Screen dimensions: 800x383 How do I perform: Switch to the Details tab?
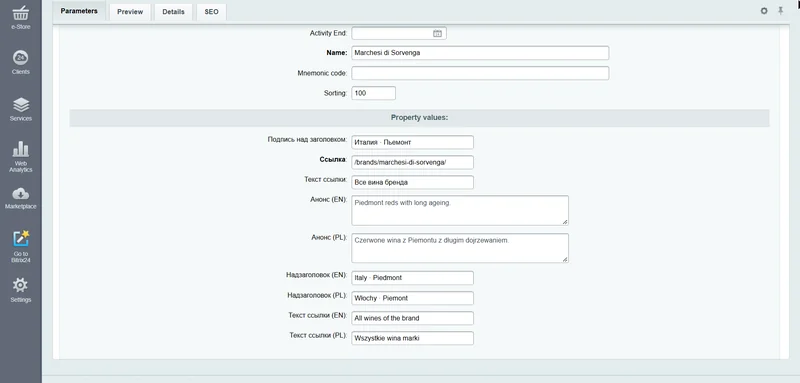coord(173,12)
